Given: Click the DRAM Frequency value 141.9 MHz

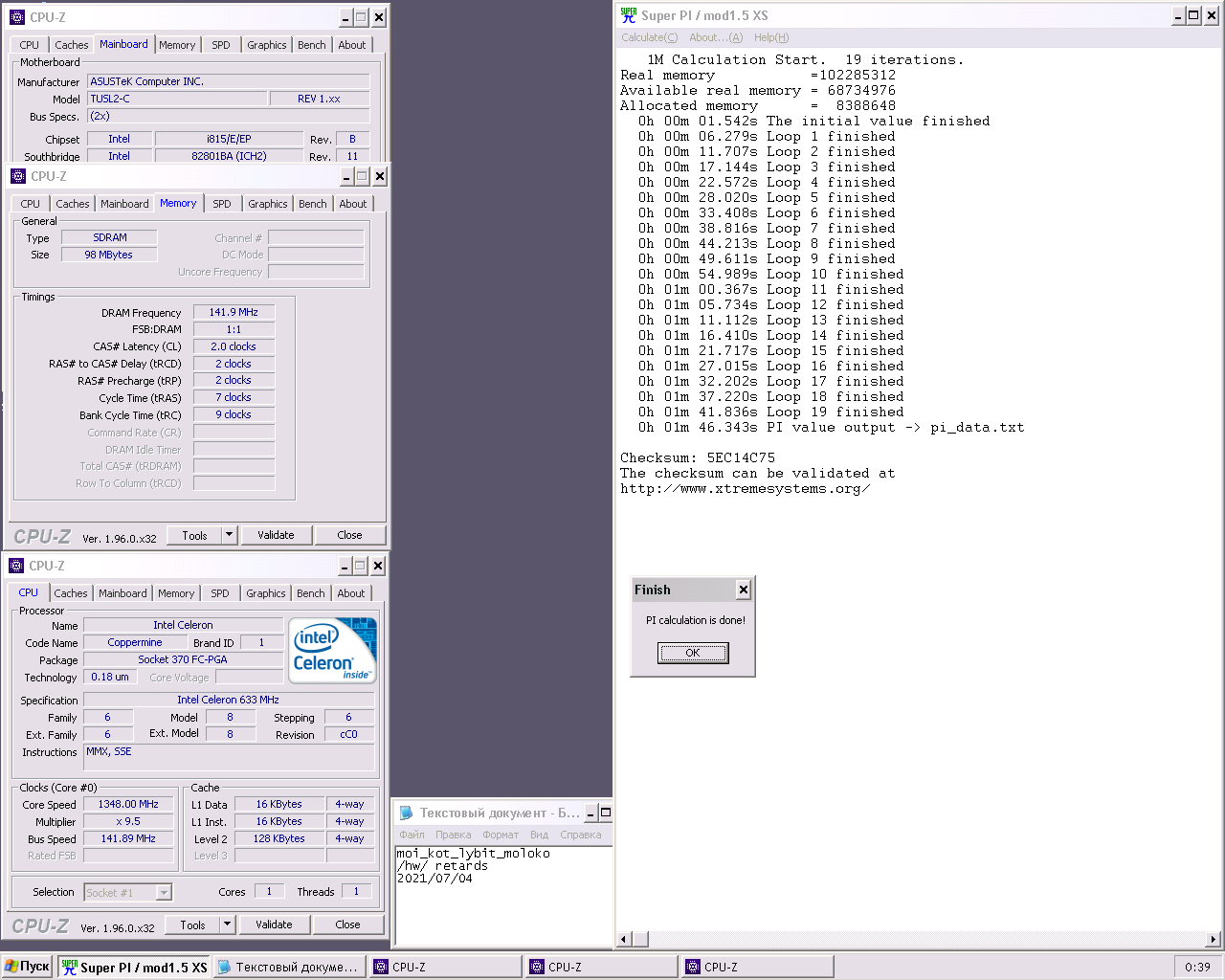Looking at the screenshot, I should point(234,312).
